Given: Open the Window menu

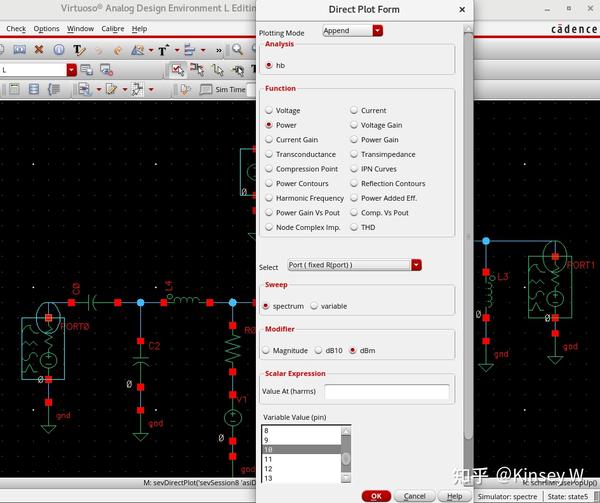Looking at the screenshot, I should click(x=80, y=29).
